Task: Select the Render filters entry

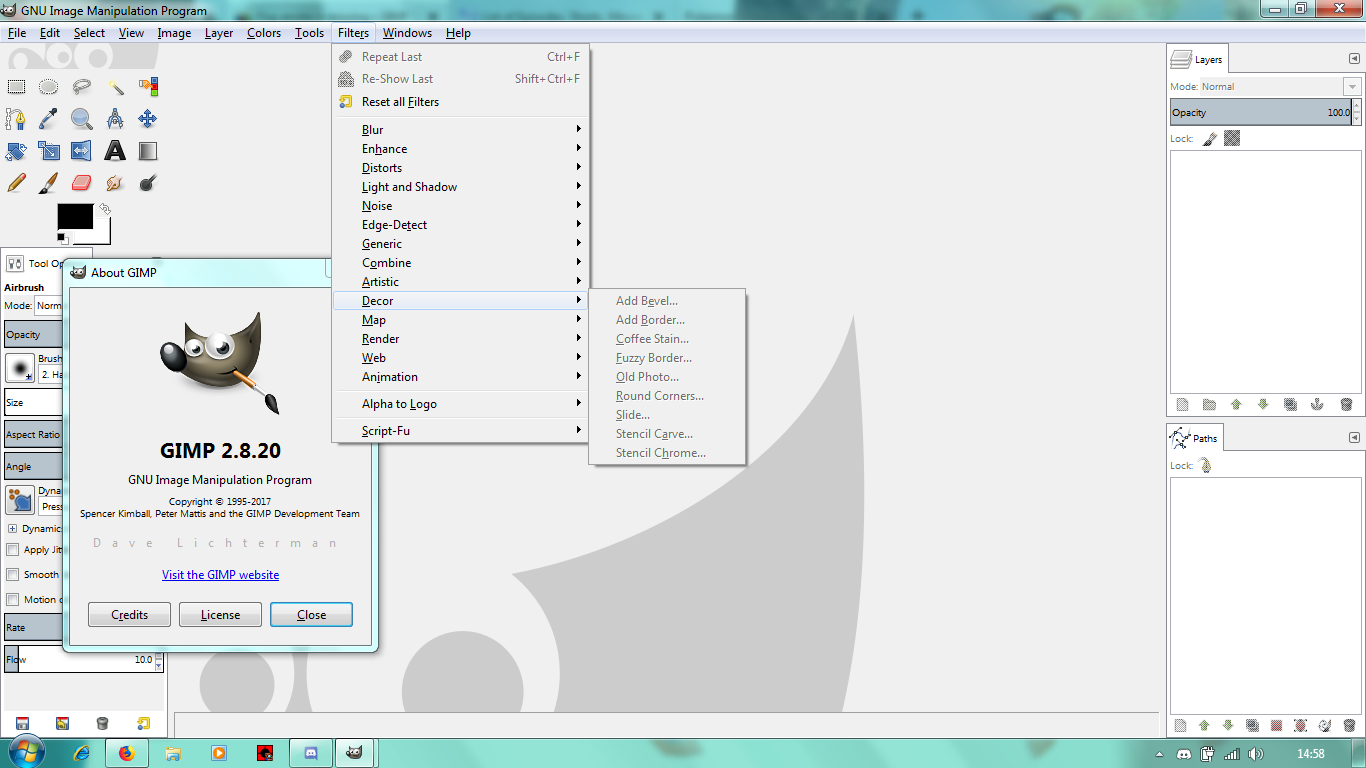Action: point(461,338)
